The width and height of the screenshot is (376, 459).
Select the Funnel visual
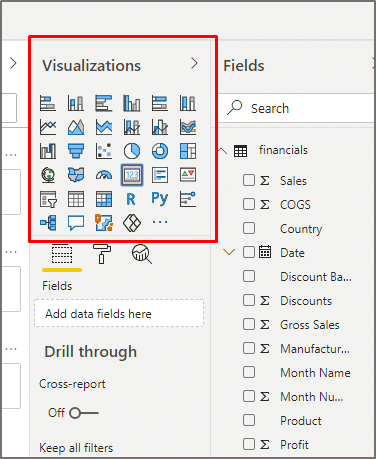76,151
